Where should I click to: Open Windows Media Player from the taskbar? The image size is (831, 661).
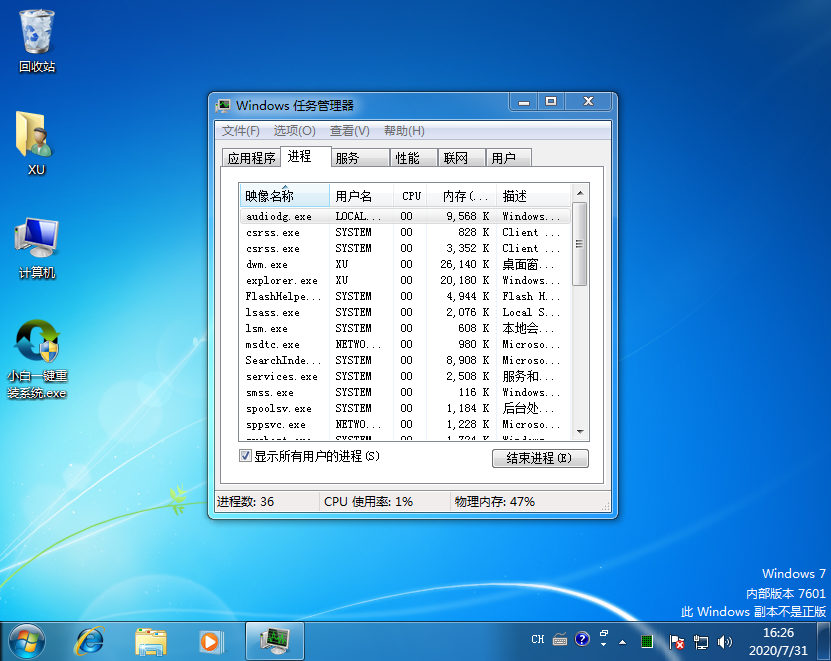pos(211,641)
